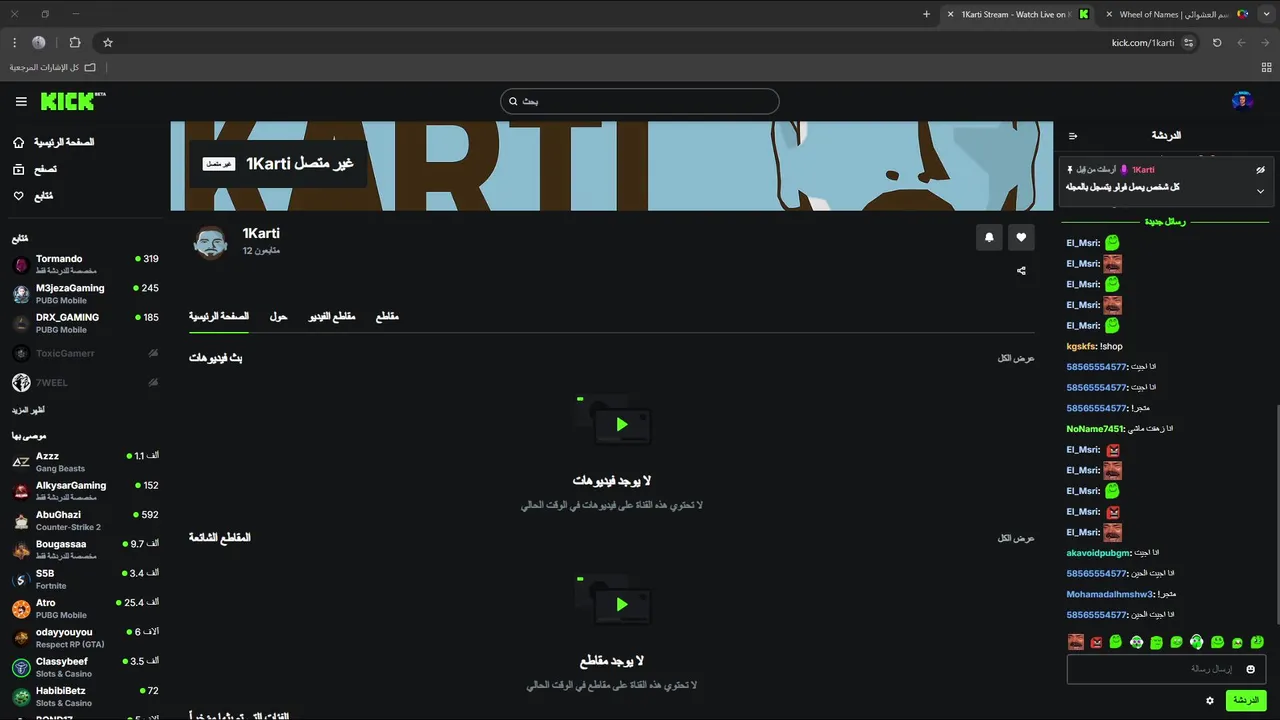Open chat settings gear icon
Image resolution: width=1280 pixels, height=720 pixels.
pos(1210,701)
